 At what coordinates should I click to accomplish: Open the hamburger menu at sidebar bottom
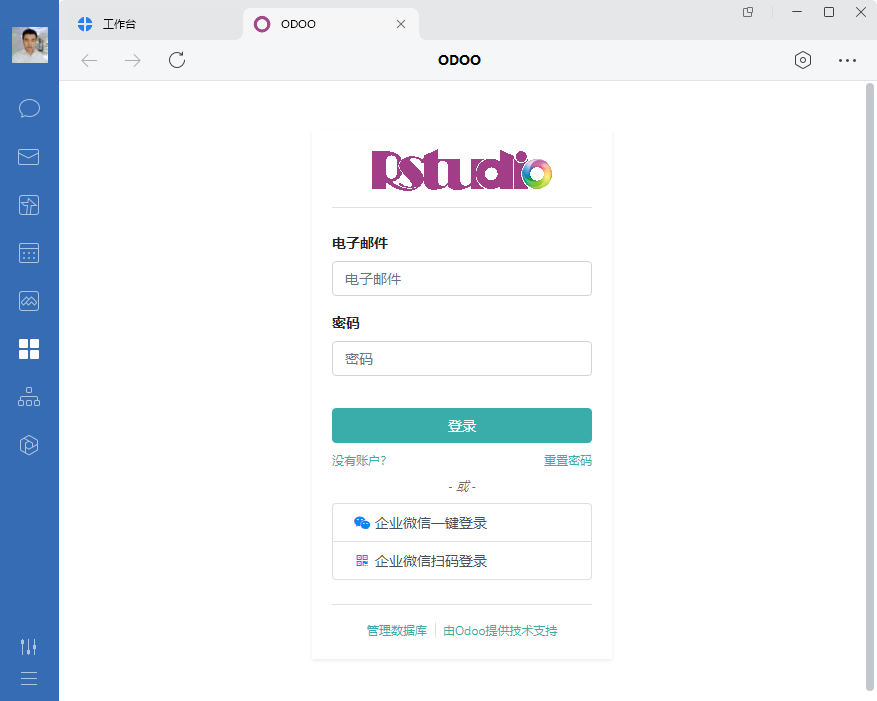click(29, 679)
